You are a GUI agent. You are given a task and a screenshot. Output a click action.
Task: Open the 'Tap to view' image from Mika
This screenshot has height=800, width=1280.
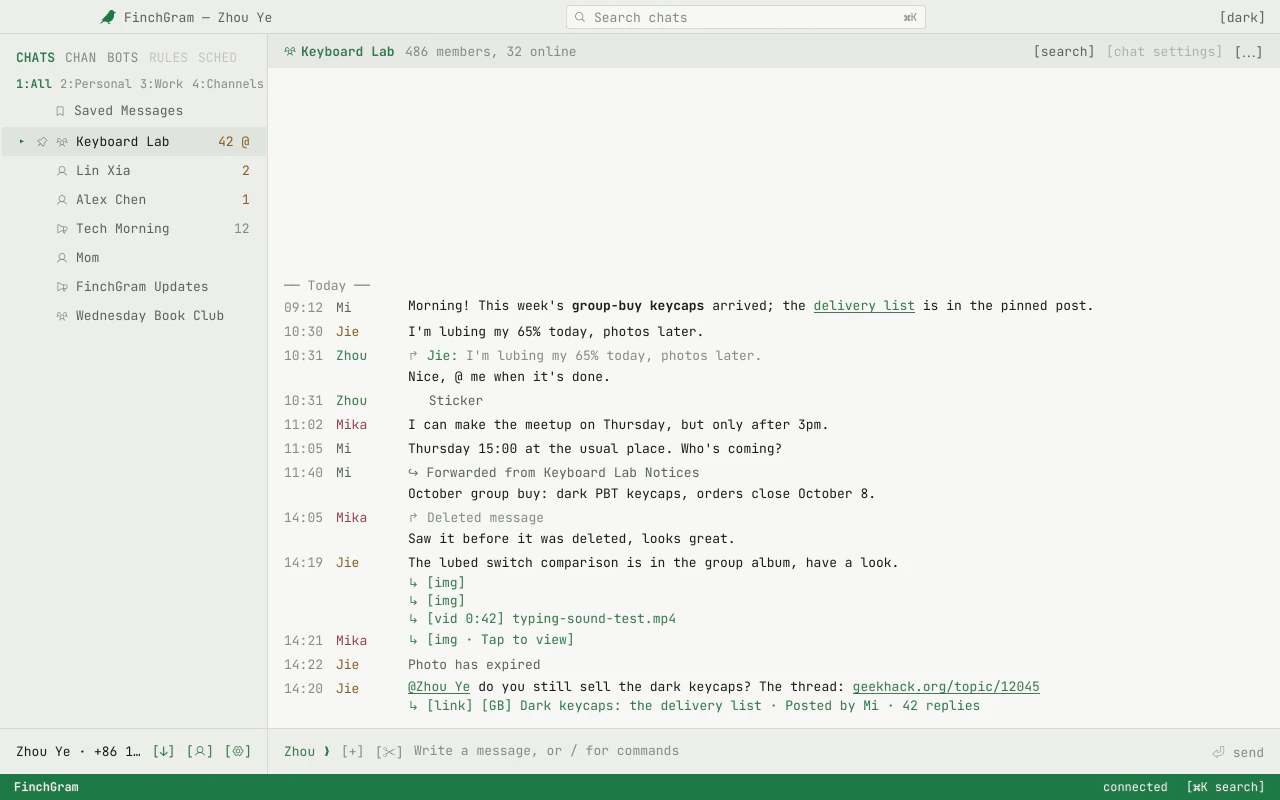click(491, 640)
